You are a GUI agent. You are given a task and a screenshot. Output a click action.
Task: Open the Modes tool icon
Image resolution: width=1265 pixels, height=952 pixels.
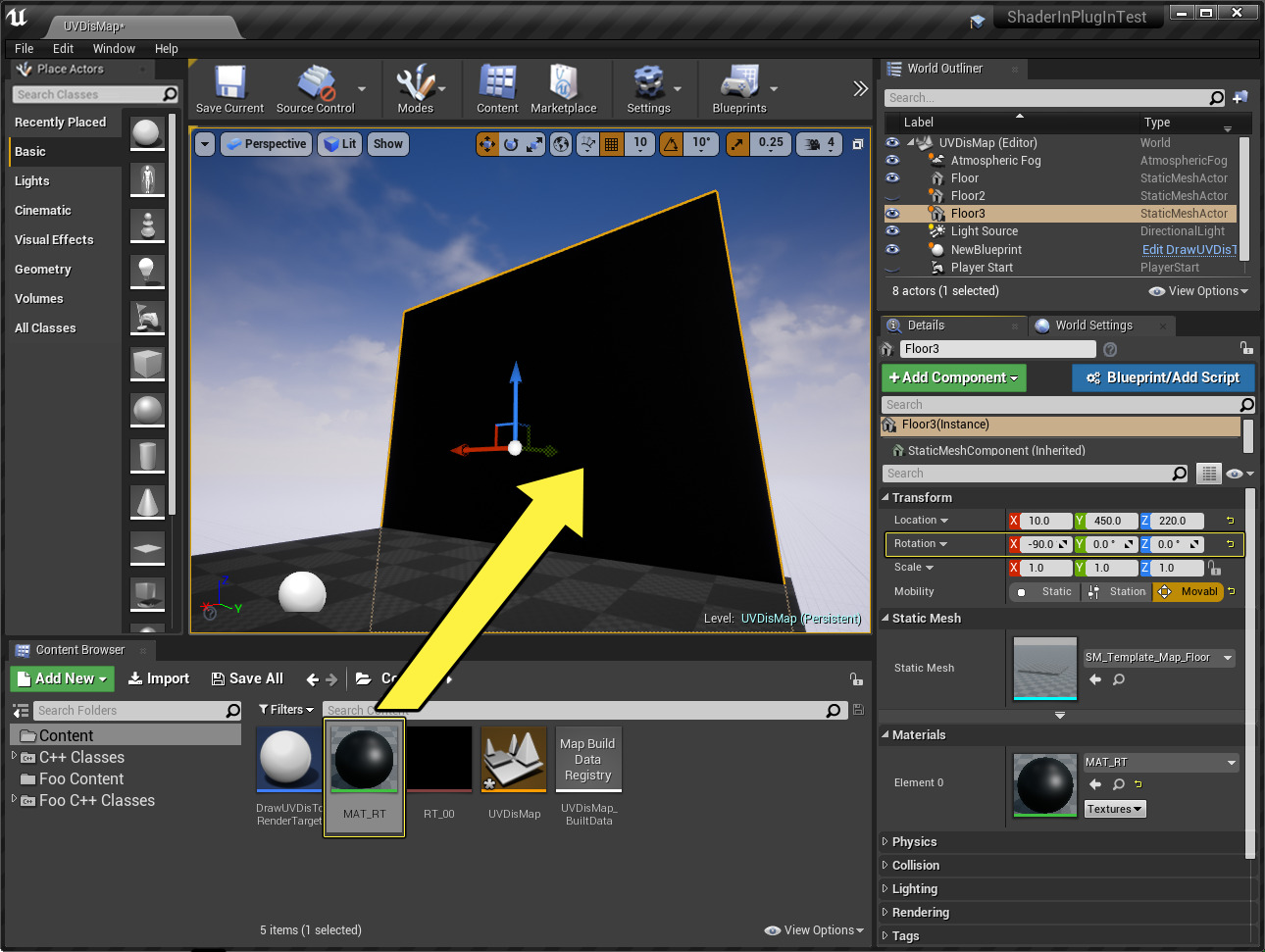point(415,84)
